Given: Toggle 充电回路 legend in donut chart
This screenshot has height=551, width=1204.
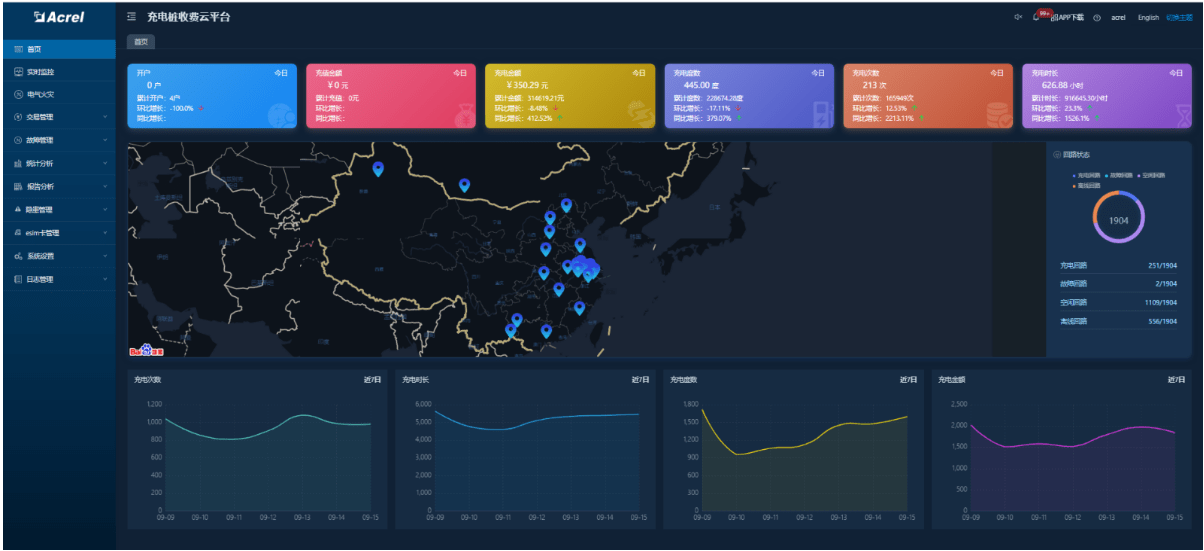Looking at the screenshot, I should coord(1088,175).
